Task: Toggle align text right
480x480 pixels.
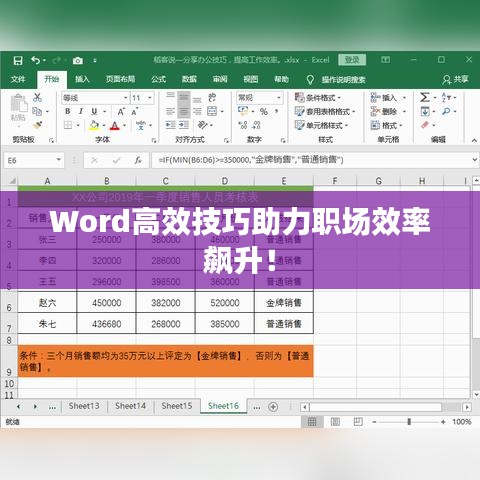Action: coord(197,111)
